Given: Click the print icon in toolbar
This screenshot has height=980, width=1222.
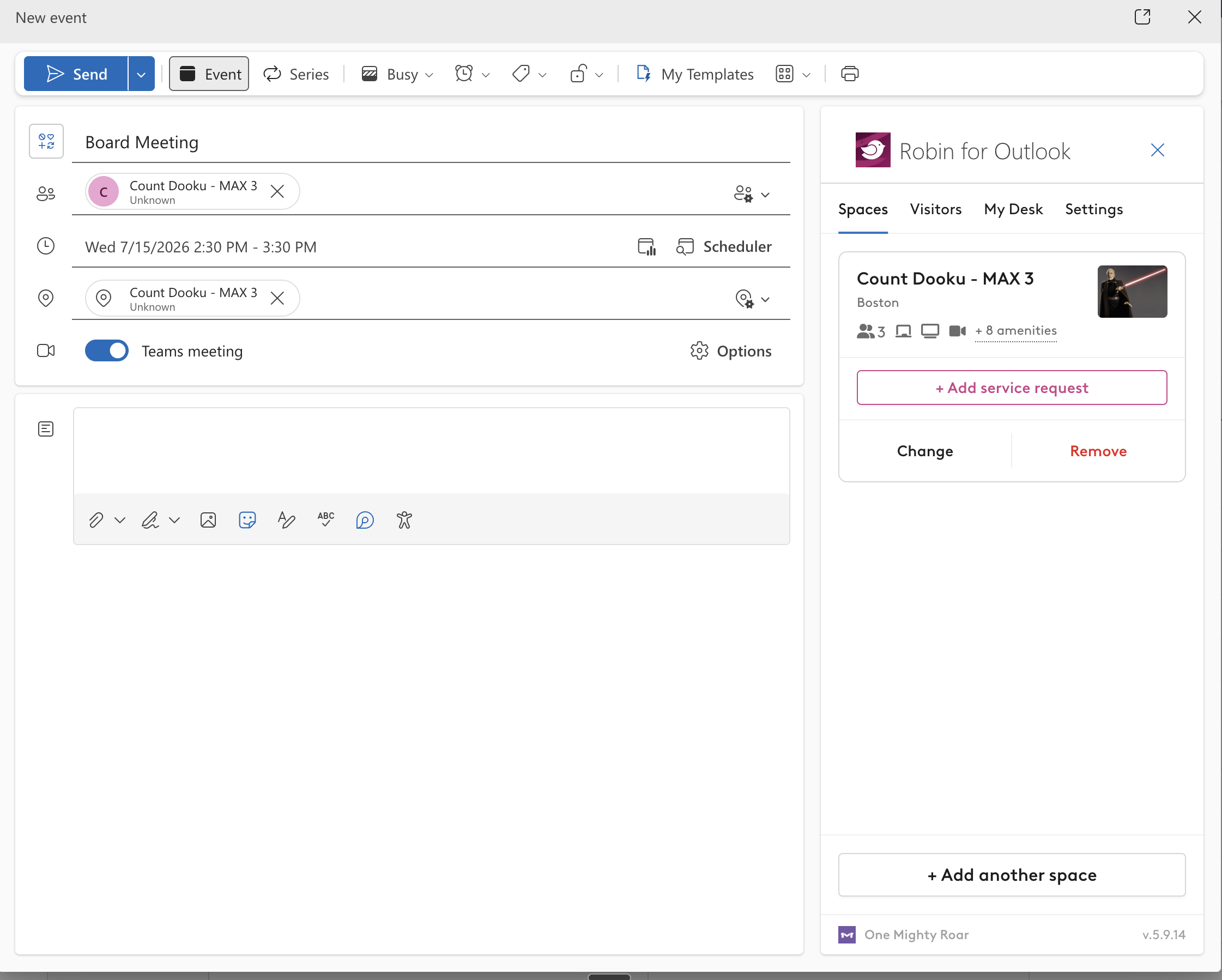Looking at the screenshot, I should 849,74.
